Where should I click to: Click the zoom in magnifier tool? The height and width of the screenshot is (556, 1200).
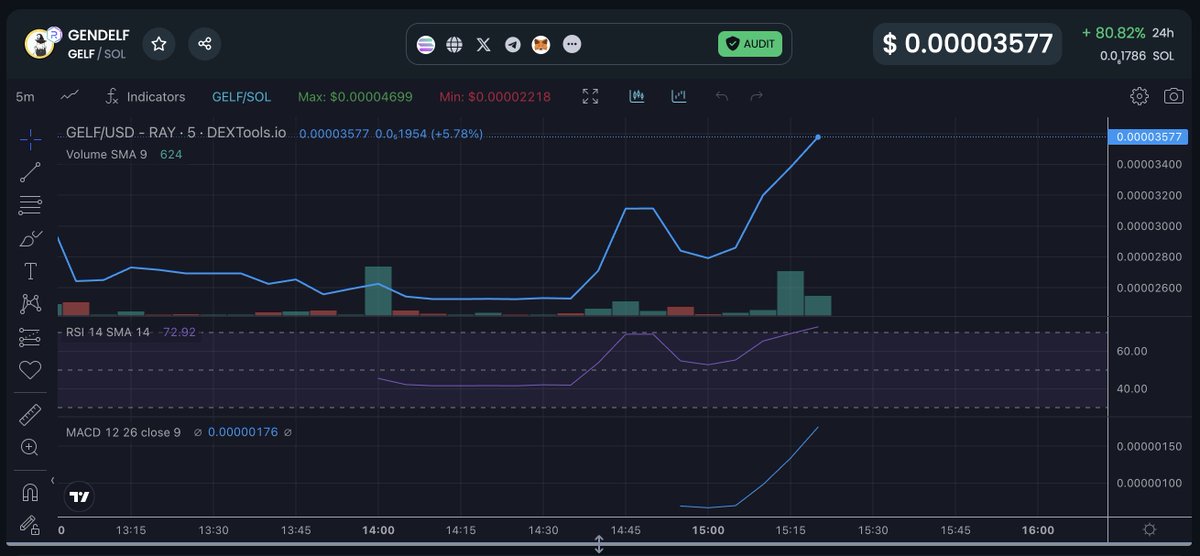click(x=30, y=447)
